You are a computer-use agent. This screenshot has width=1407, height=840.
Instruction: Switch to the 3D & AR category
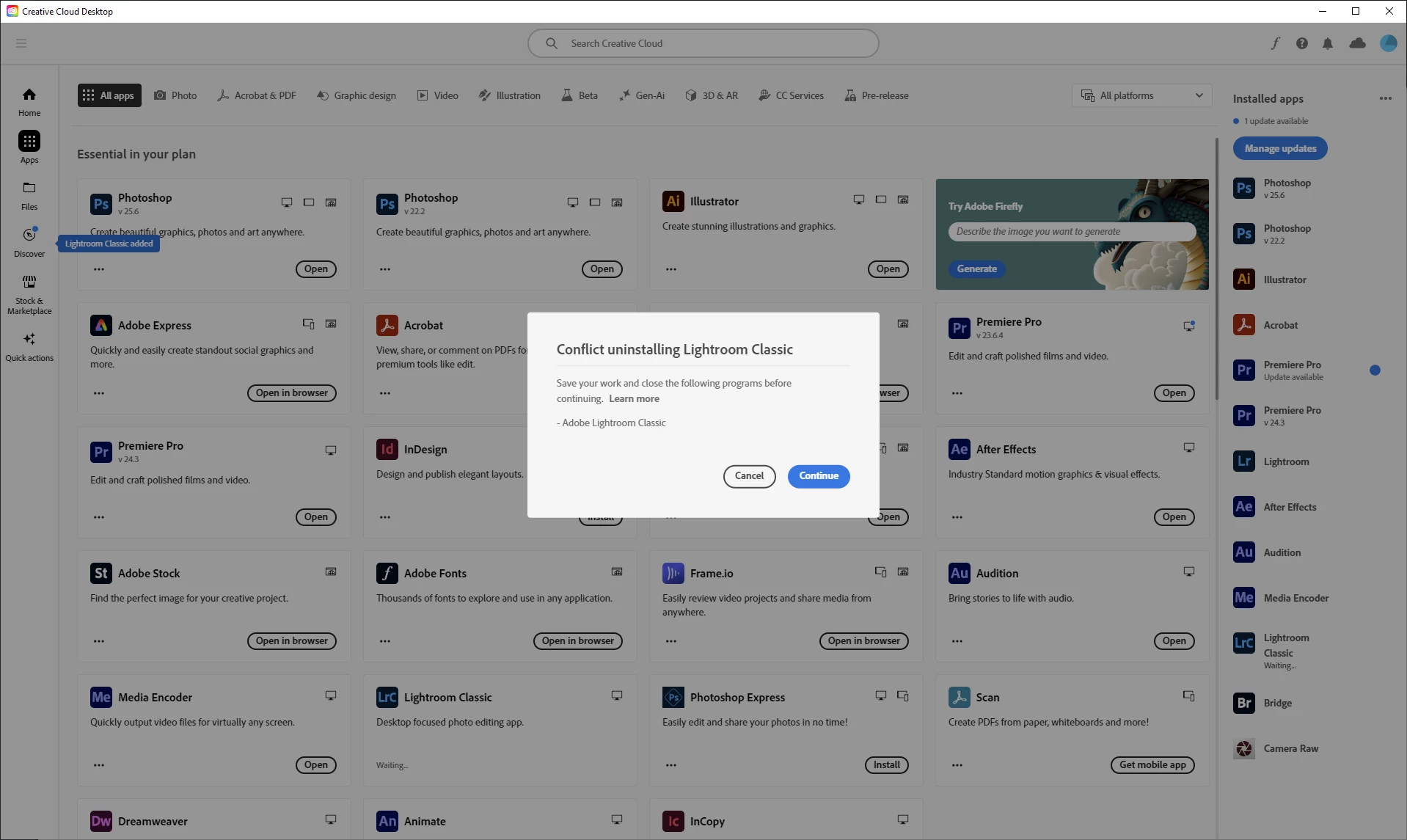tap(712, 95)
